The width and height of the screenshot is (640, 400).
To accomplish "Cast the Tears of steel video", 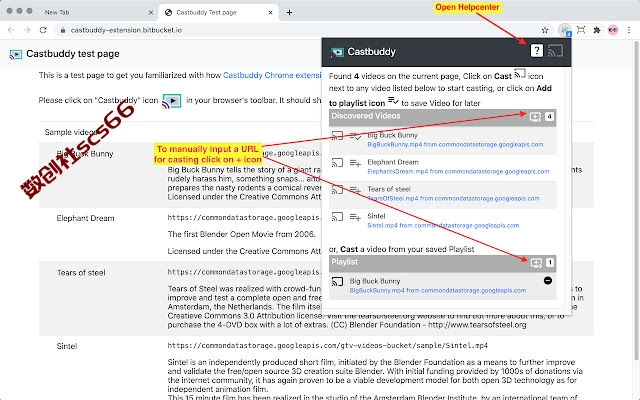I will click(x=337, y=190).
